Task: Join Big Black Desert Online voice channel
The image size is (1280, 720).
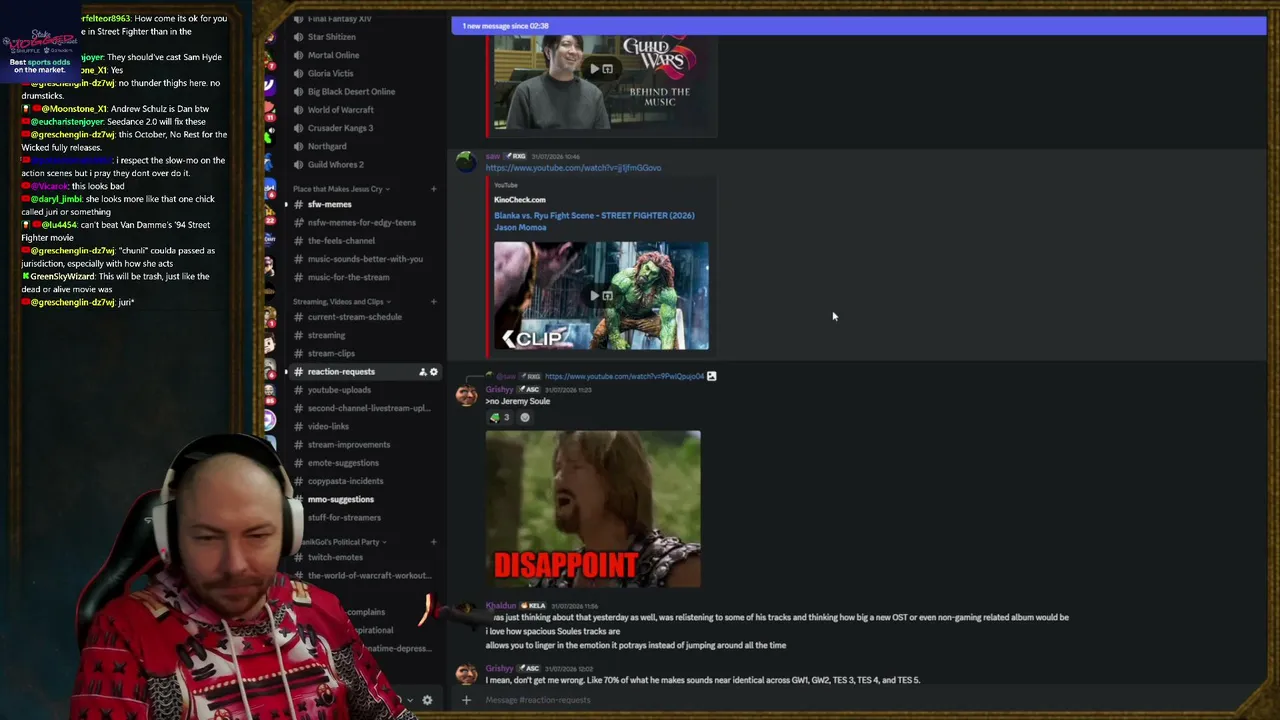Action: pos(351,92)
